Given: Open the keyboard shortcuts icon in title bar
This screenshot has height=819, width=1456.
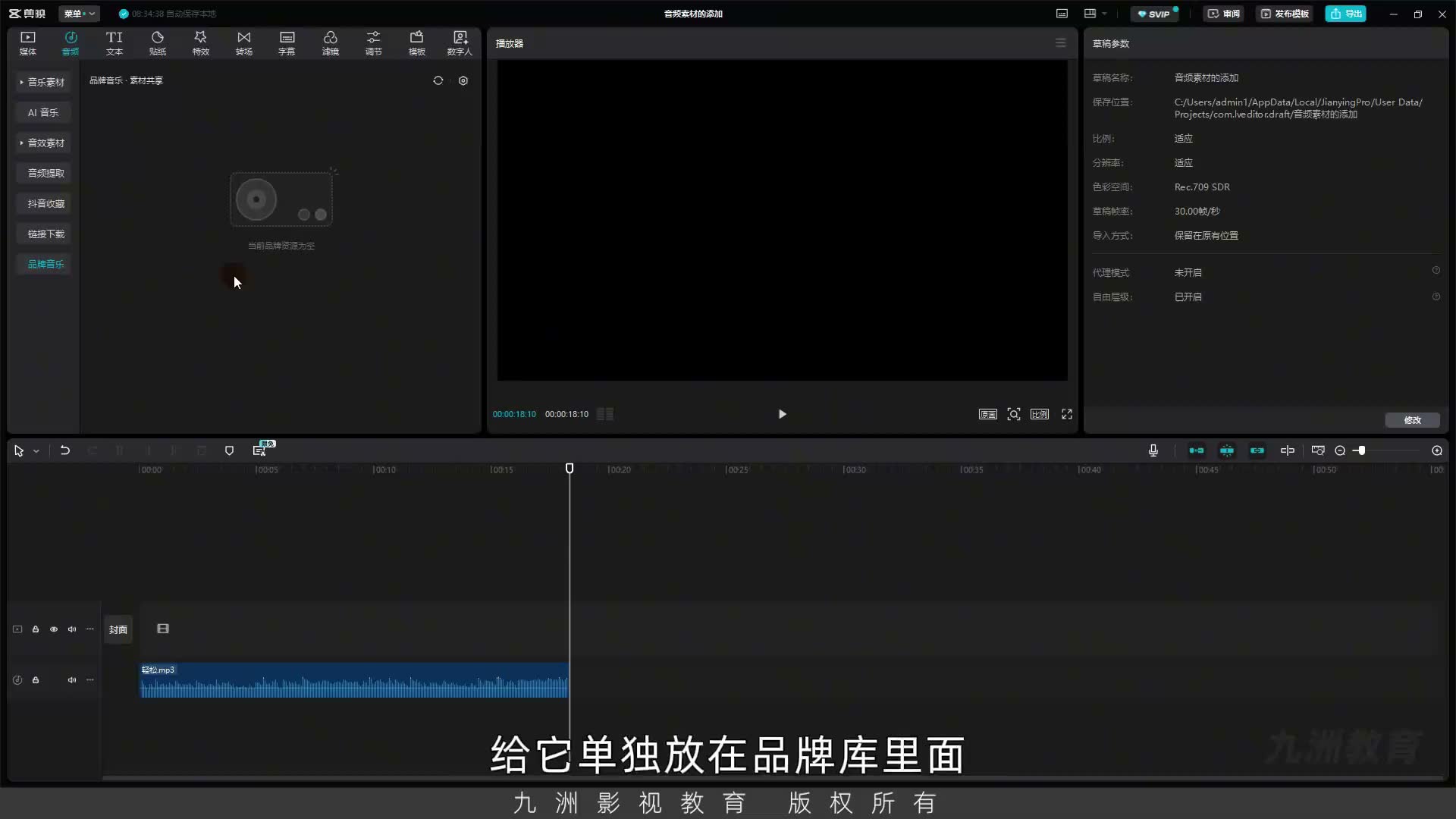Looking at the screenshot, I should (1062, 14).
